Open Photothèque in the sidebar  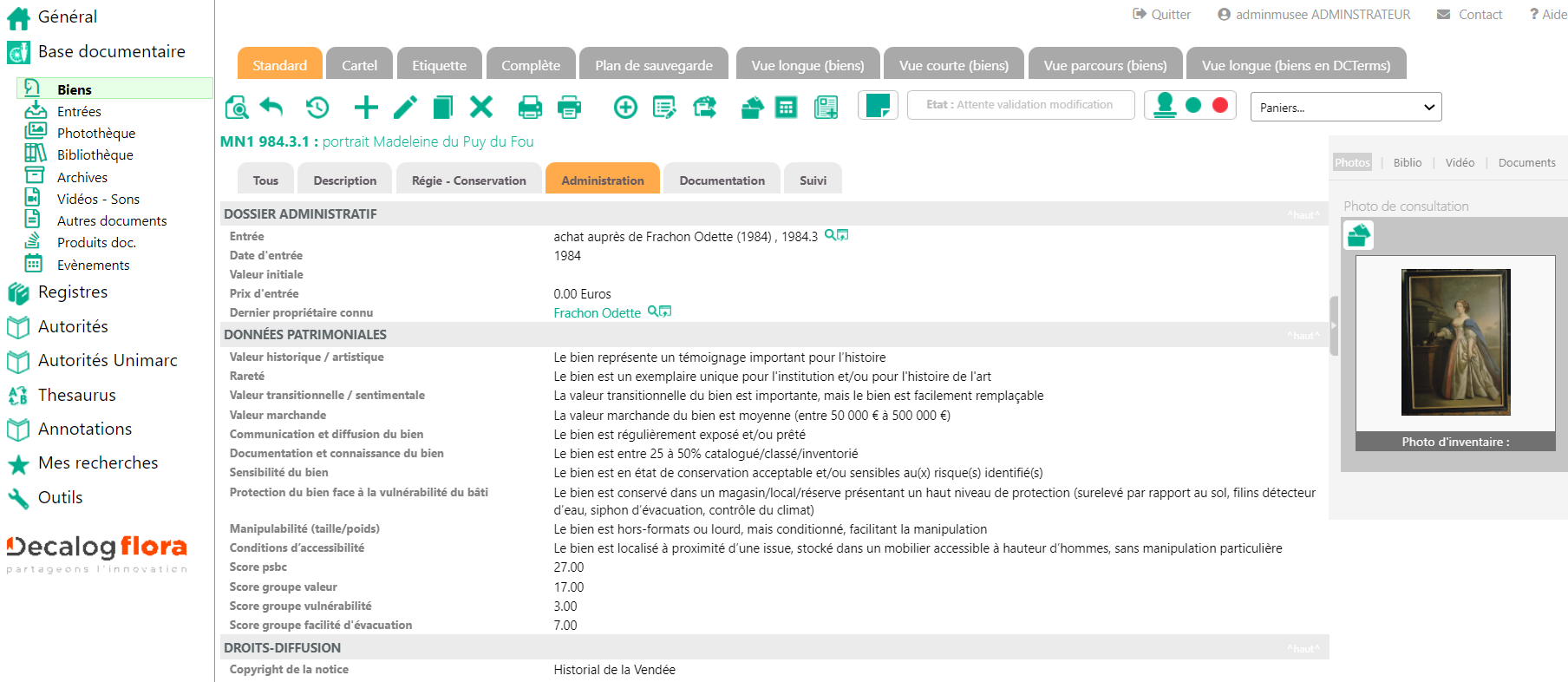(x=95, y=134)
